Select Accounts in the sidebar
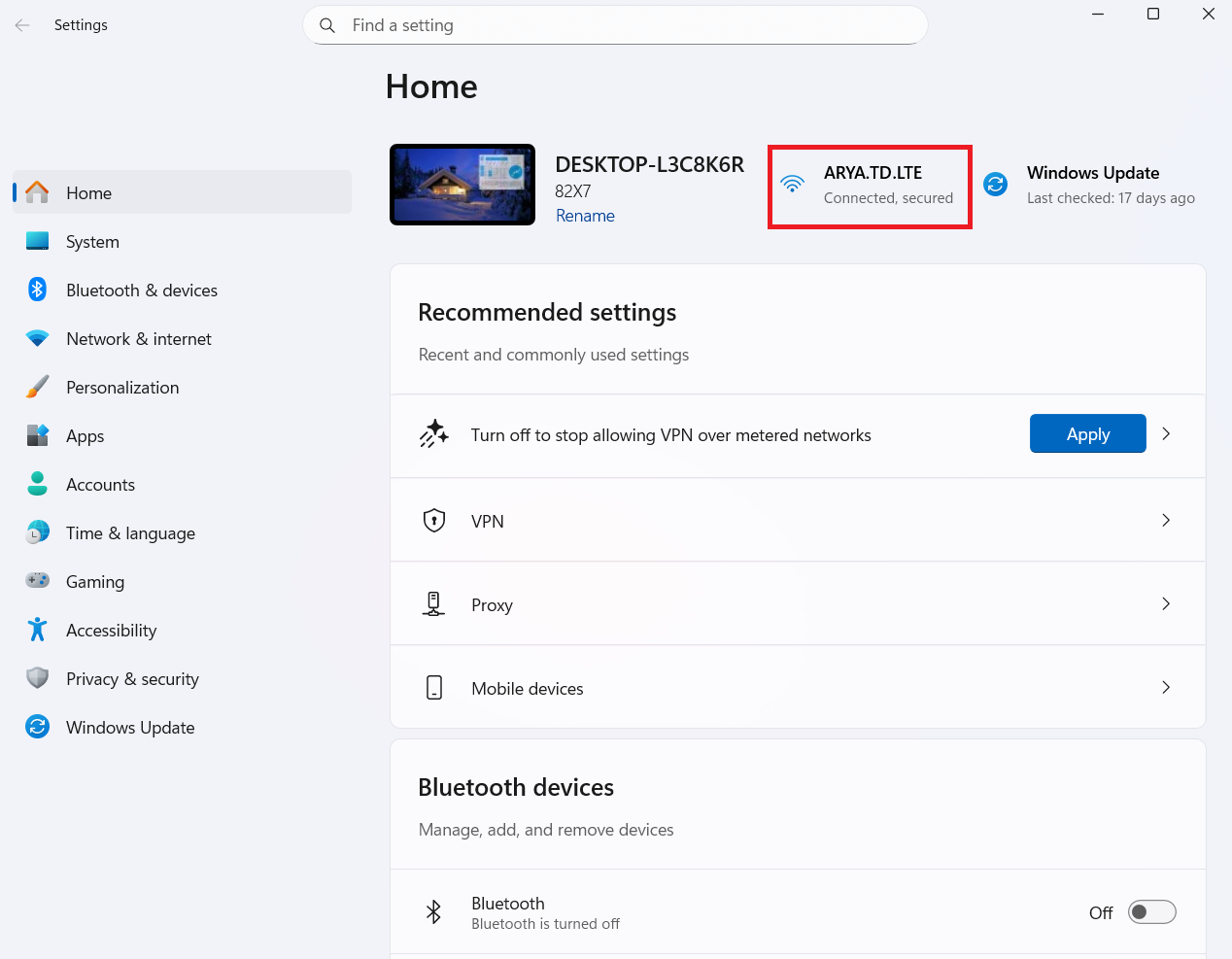 (100, 485)
